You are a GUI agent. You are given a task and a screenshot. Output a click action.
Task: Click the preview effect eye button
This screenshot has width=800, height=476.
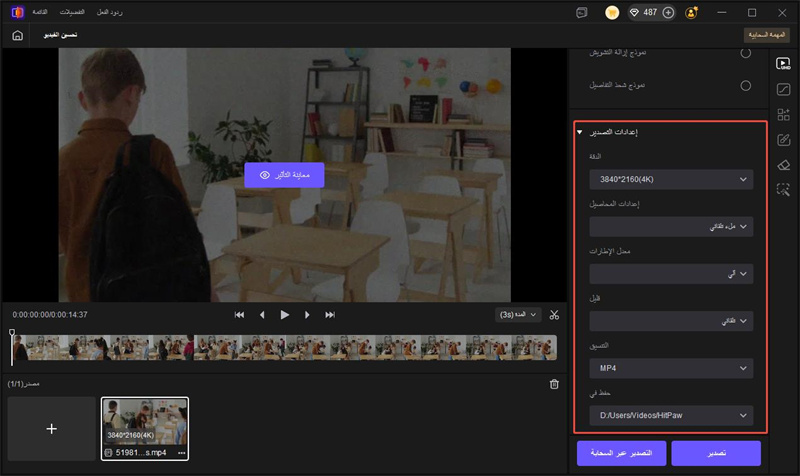click(284, 175)
